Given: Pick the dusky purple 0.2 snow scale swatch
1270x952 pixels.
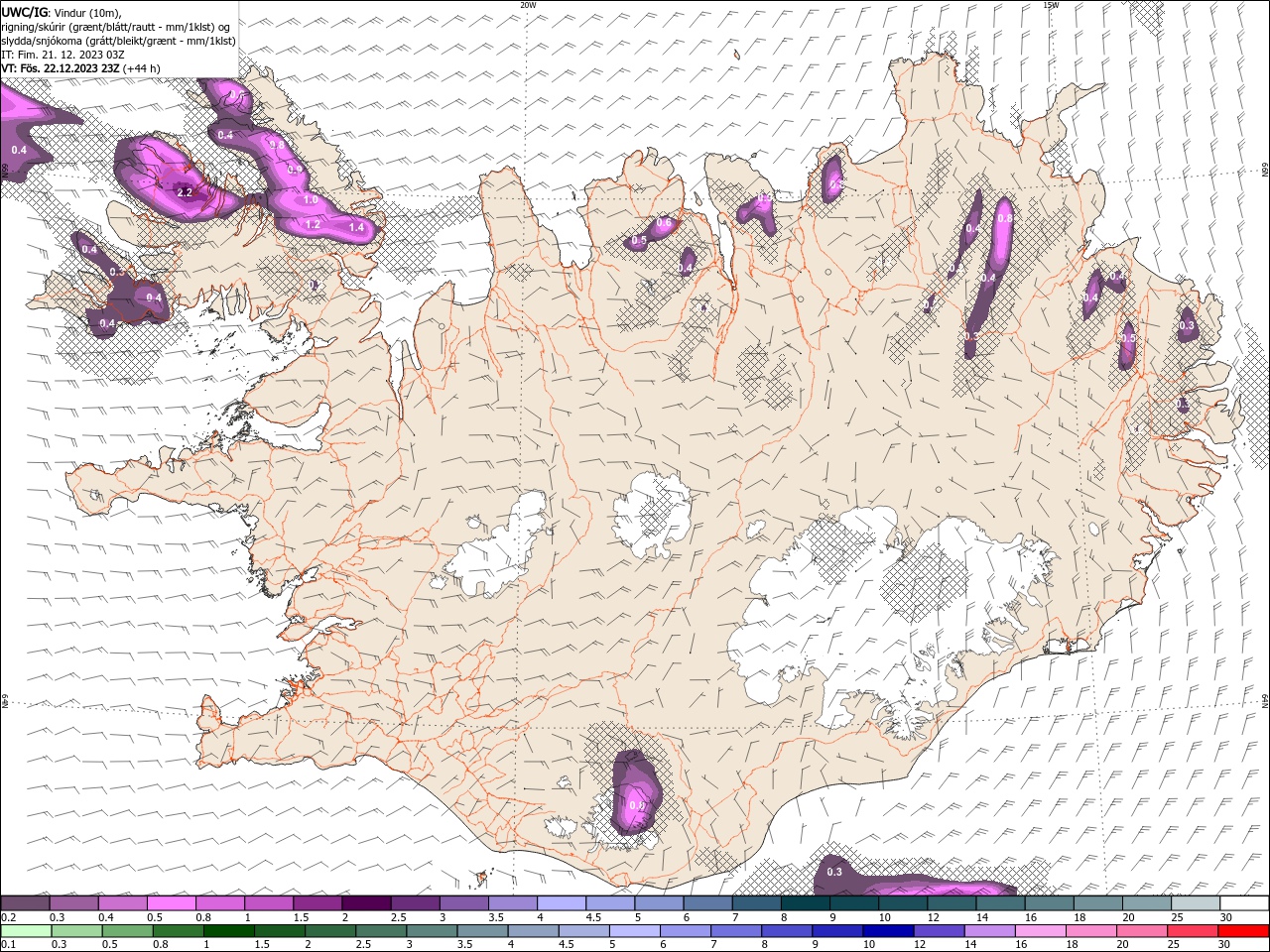Looking at the screenshot, I should pos(25,903).
